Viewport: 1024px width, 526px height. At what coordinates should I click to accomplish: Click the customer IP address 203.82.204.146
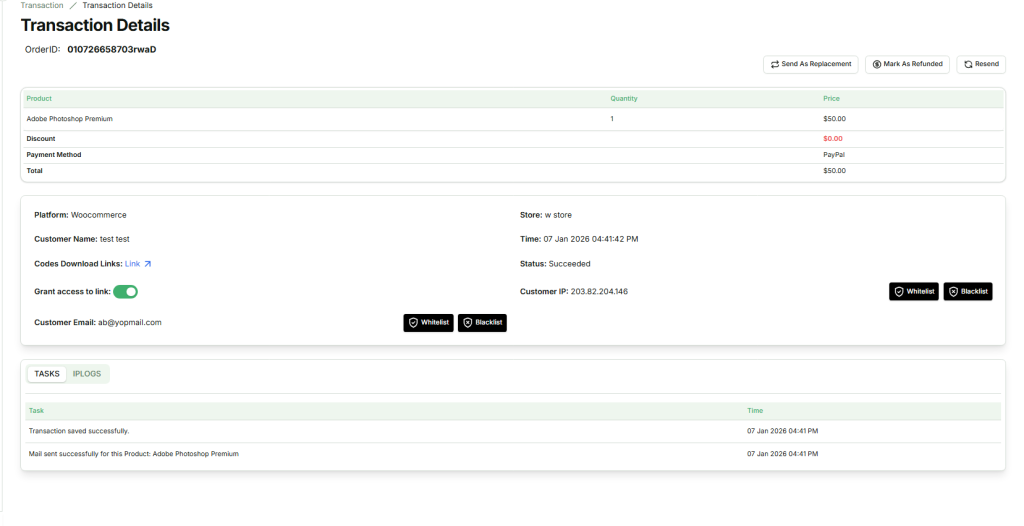pos(599,292)
